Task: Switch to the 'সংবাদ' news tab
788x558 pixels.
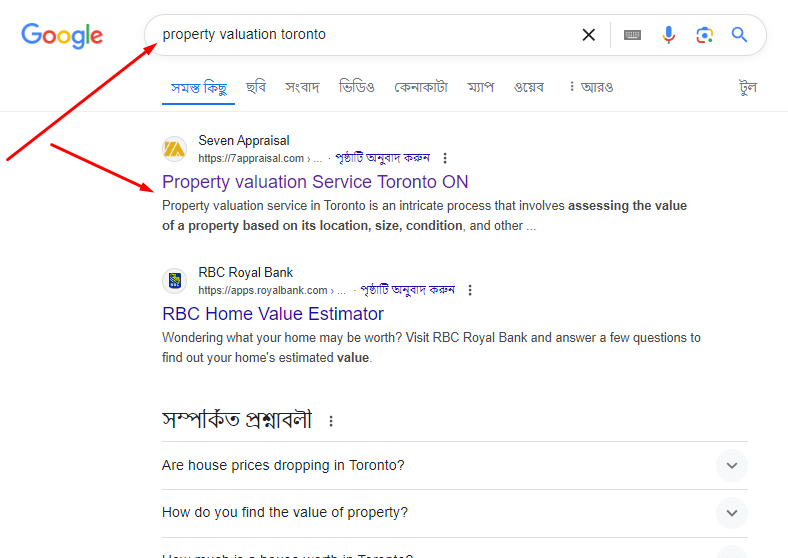Action: pyautogui.click(x=303, y=87)
